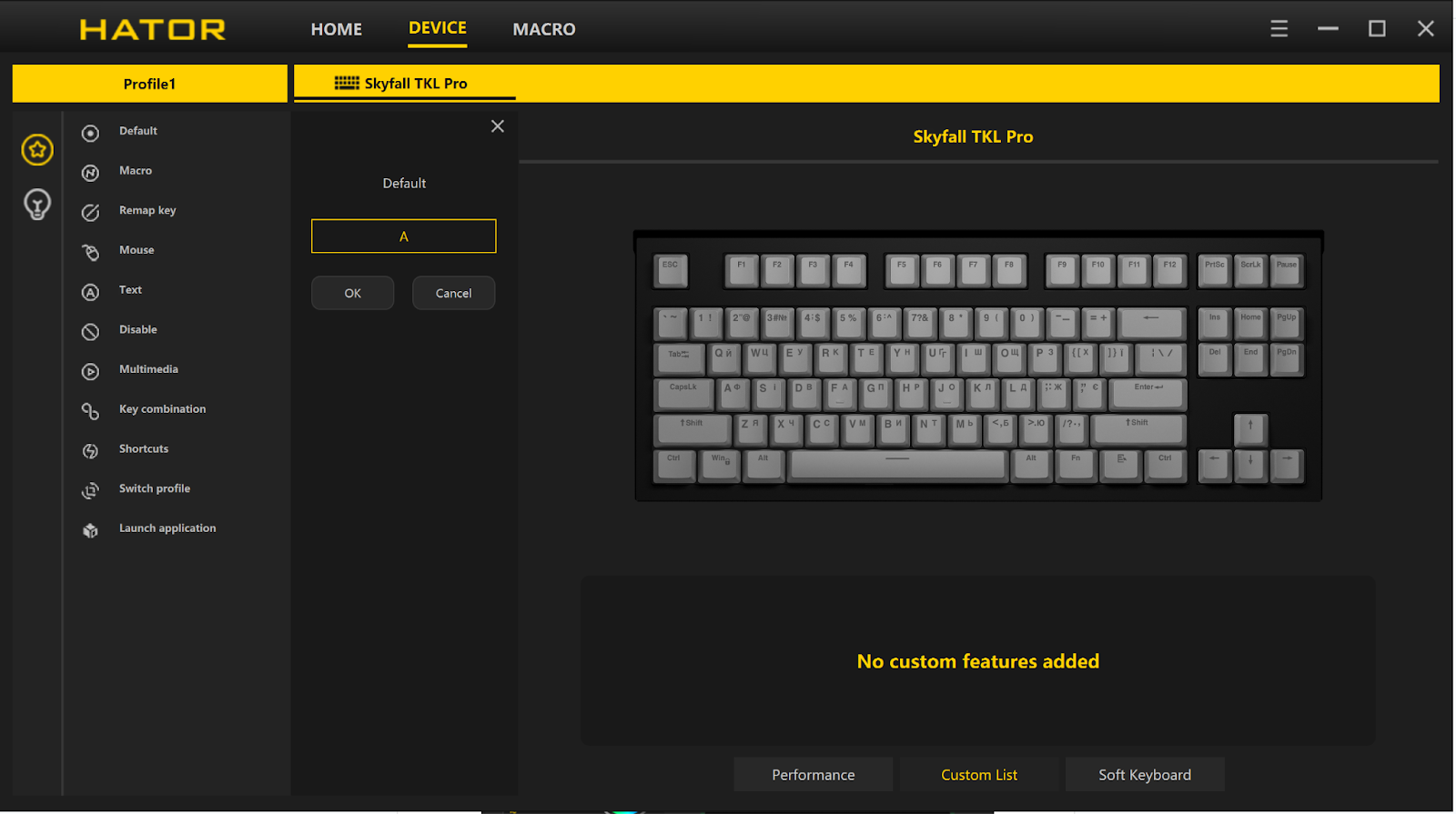Open the hamburger menu icon
1456x814 pixels.
[x=1279, y=29]
